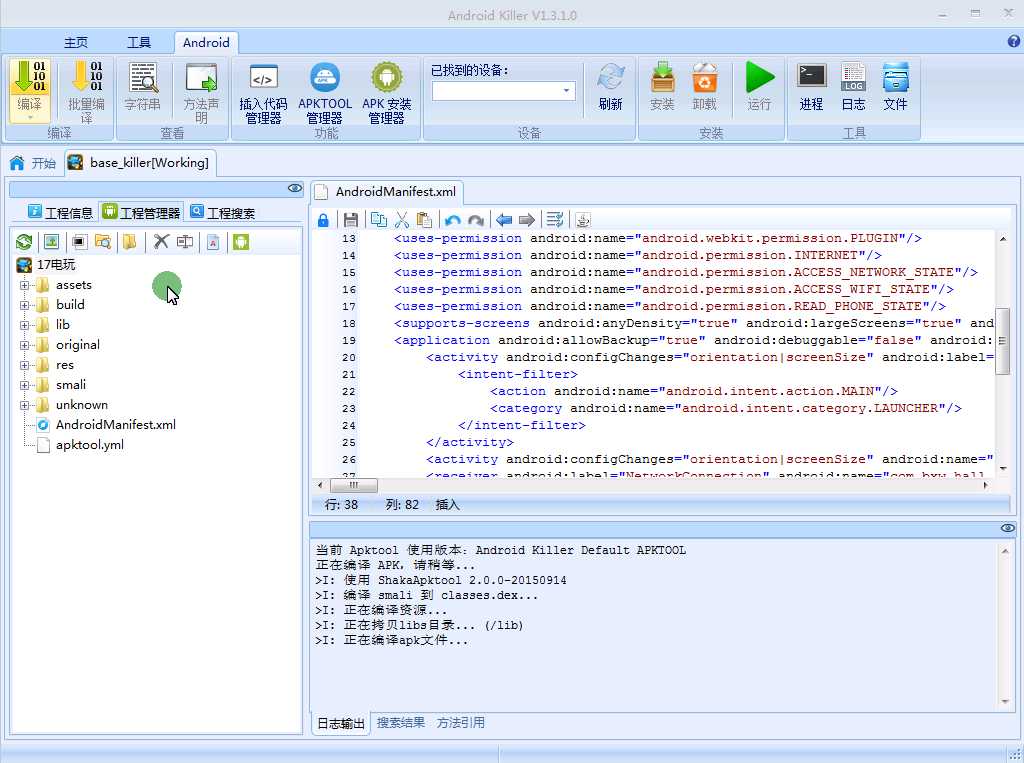This screenshot has width=1024, height=763.
Task: Expand the lib folder
Action: pyautogui.click(x=24, y=325)
